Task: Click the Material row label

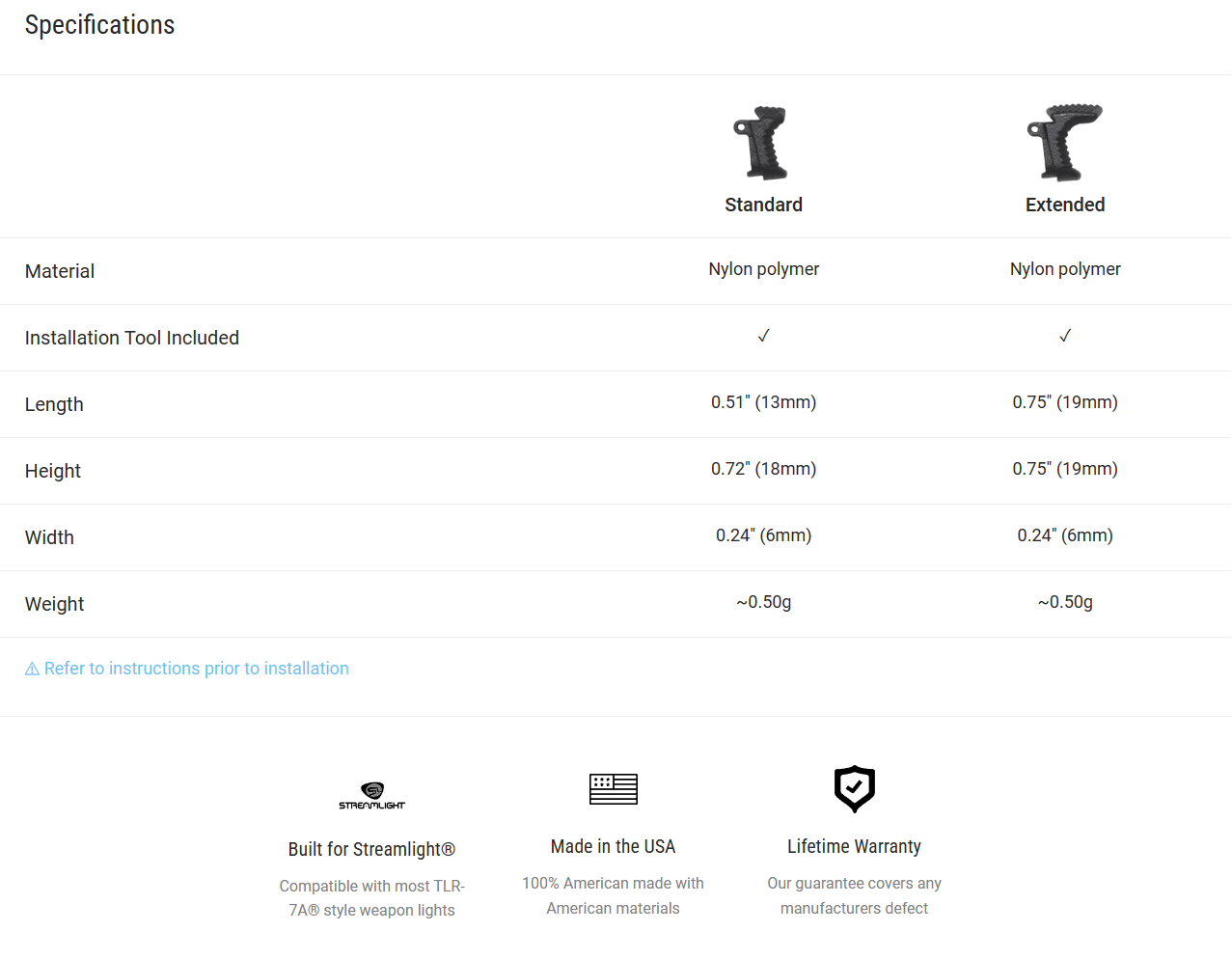Action: [x=60, y=271]
